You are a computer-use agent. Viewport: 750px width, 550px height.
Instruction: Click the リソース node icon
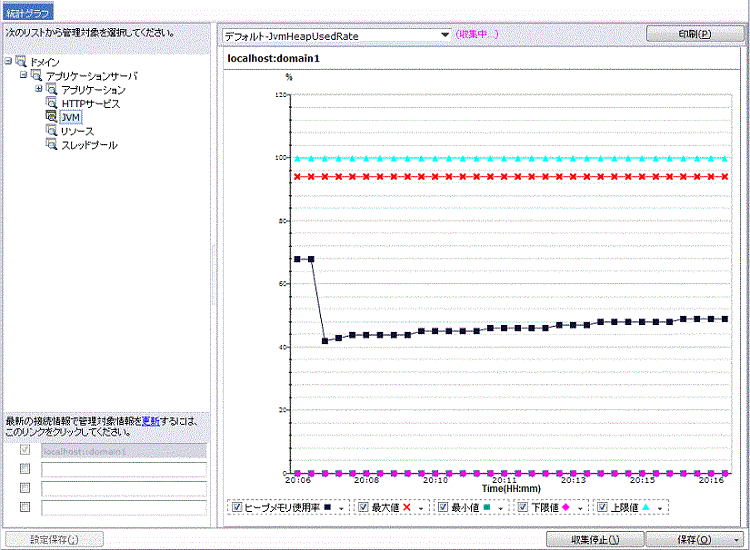[51, 131]
